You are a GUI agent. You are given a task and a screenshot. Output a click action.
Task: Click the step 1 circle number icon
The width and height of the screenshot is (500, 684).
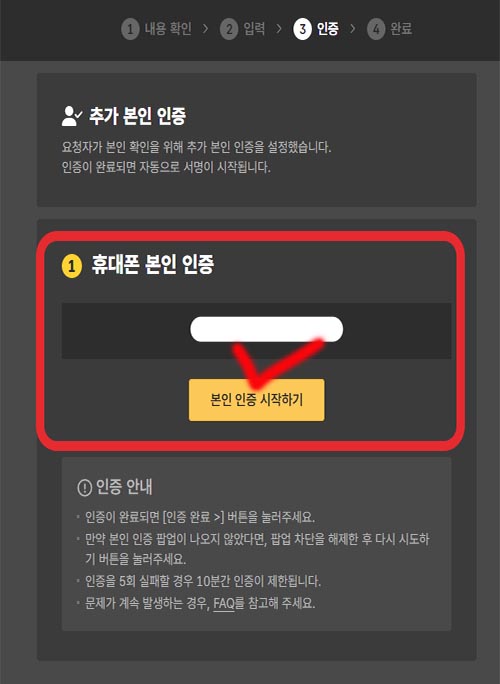point(130,30)
